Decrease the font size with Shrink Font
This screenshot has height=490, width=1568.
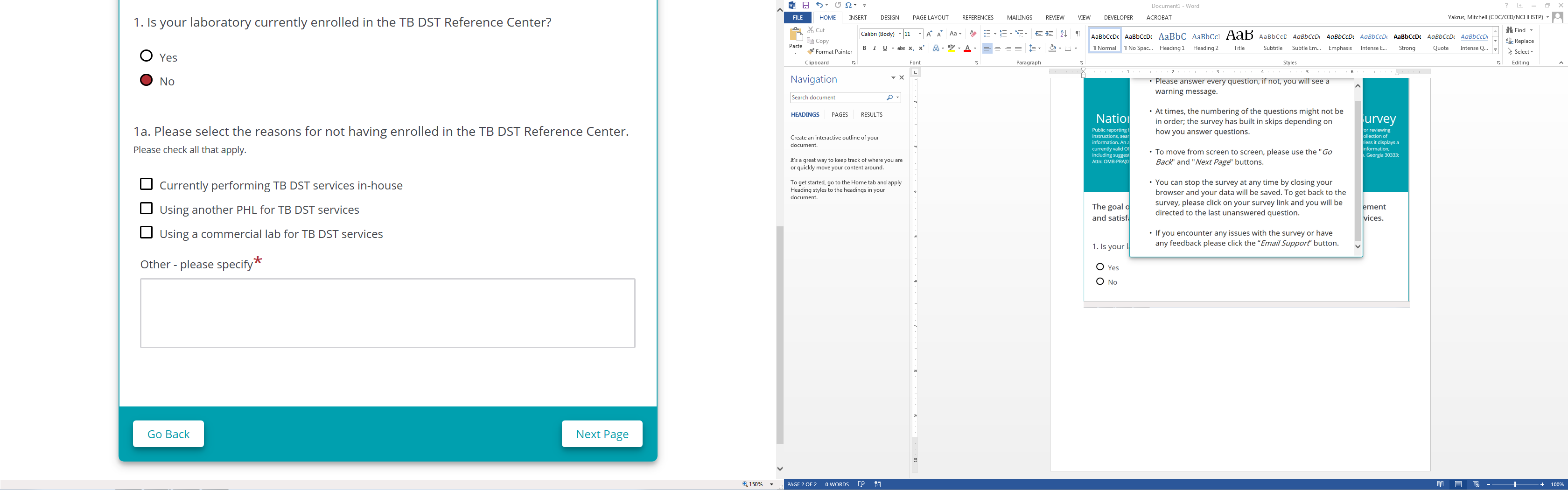(940, 34)
